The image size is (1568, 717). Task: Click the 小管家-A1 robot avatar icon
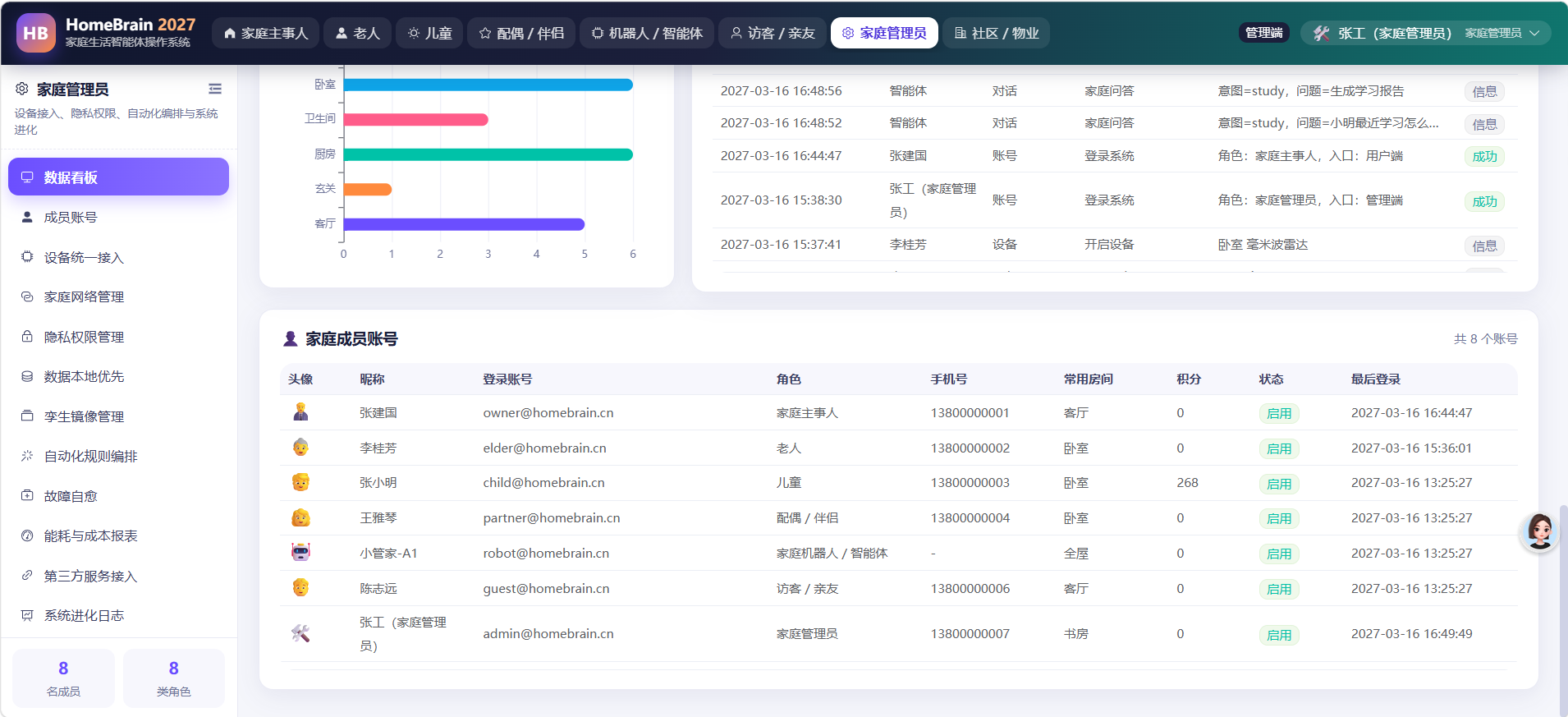click(x=300, y=553)
